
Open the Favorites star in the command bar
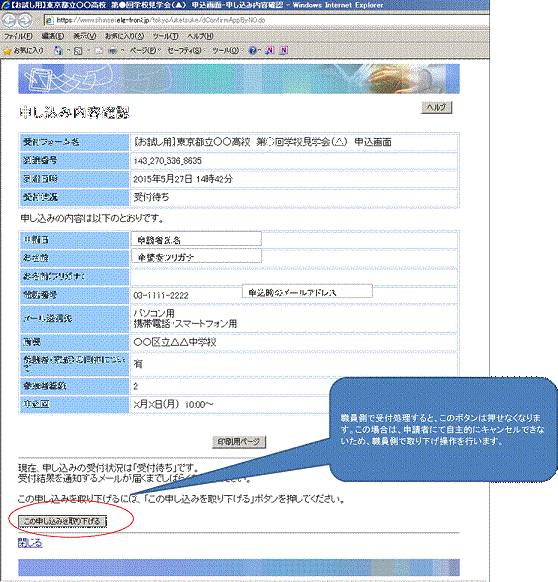(23, 50)
